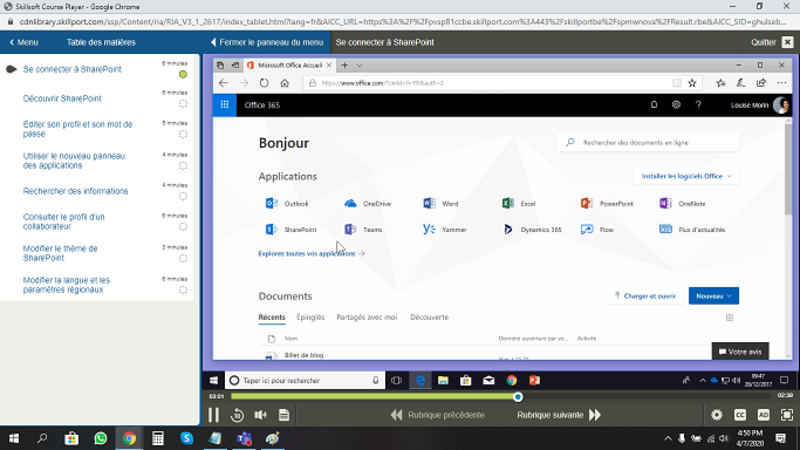
Task: Open Table des matières tab
Action: tap(101, 42)
